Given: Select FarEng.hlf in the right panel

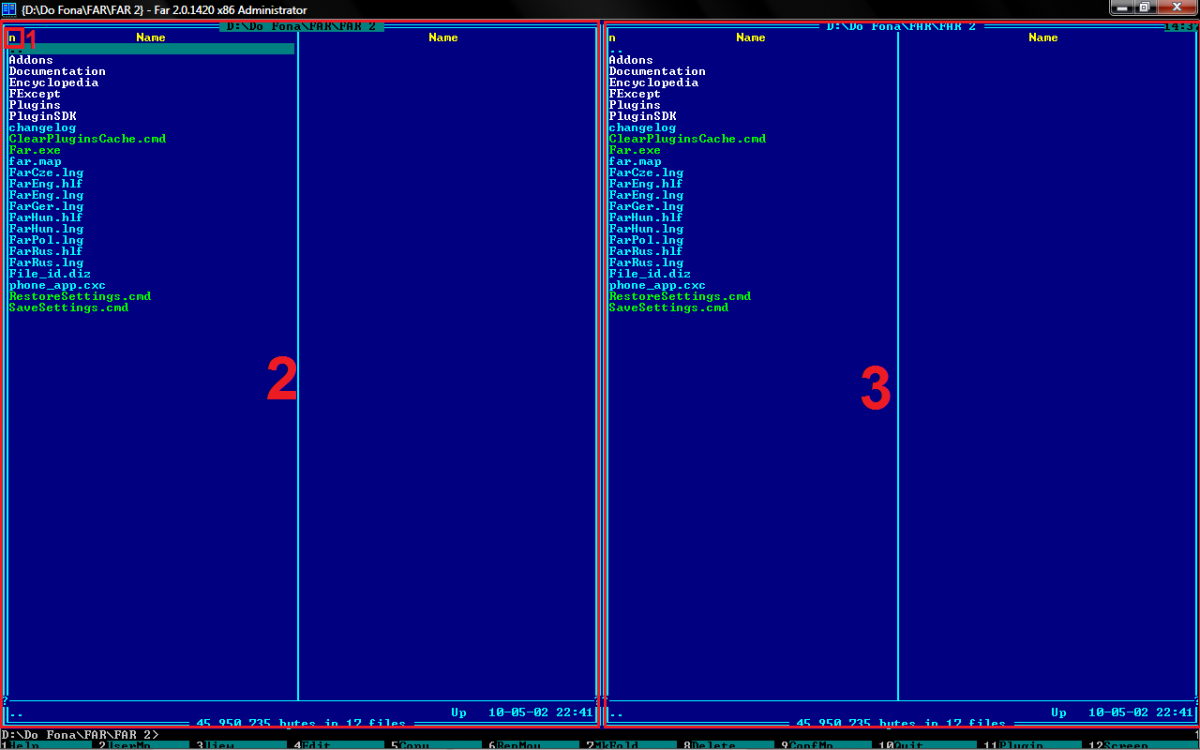Looking at the screenshot, I should (646, 184).
